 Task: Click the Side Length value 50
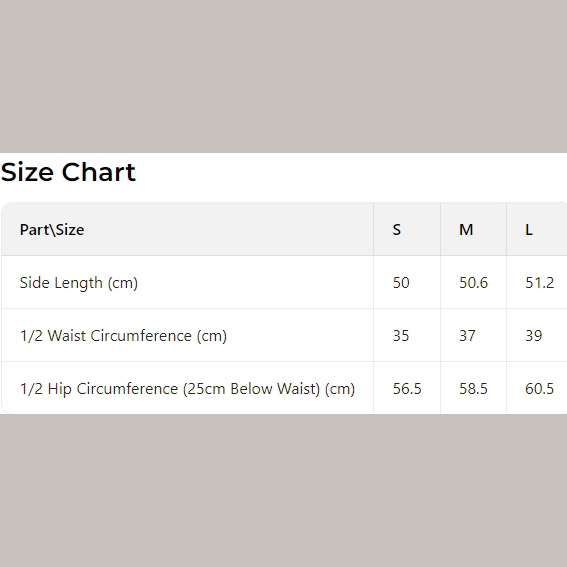[x=401, y=283]
